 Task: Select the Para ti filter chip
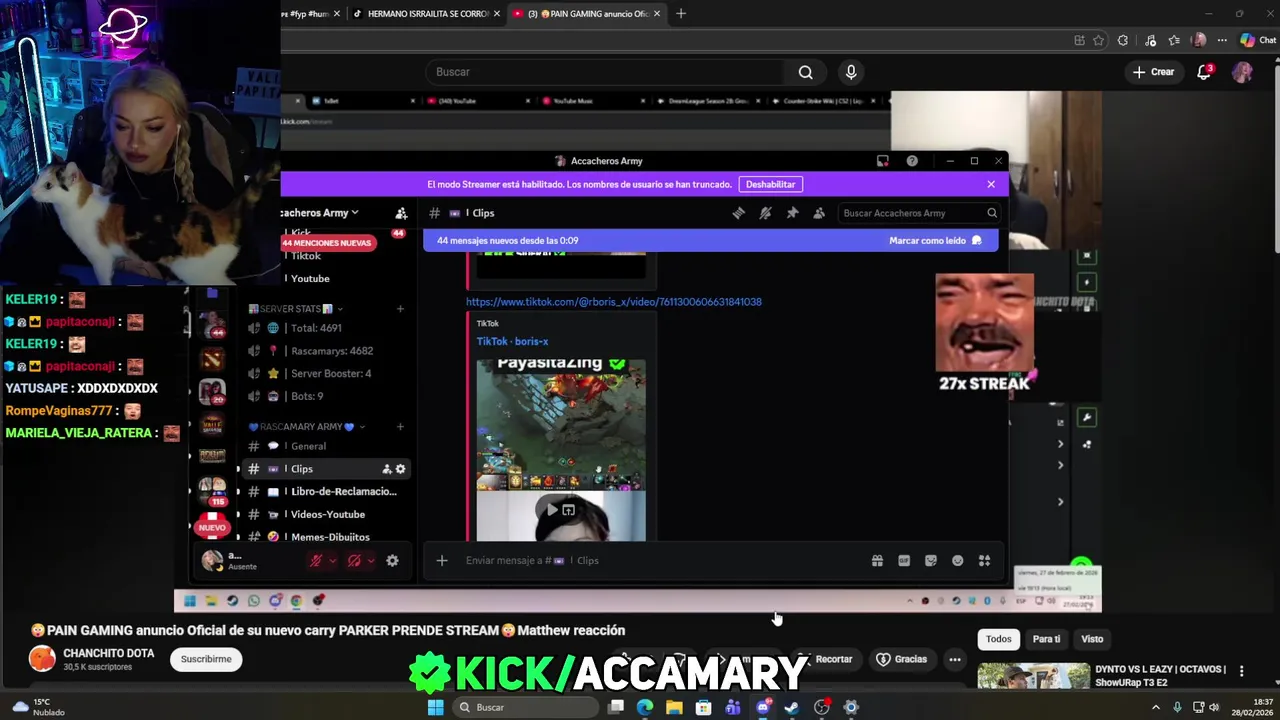point(1046,639)
